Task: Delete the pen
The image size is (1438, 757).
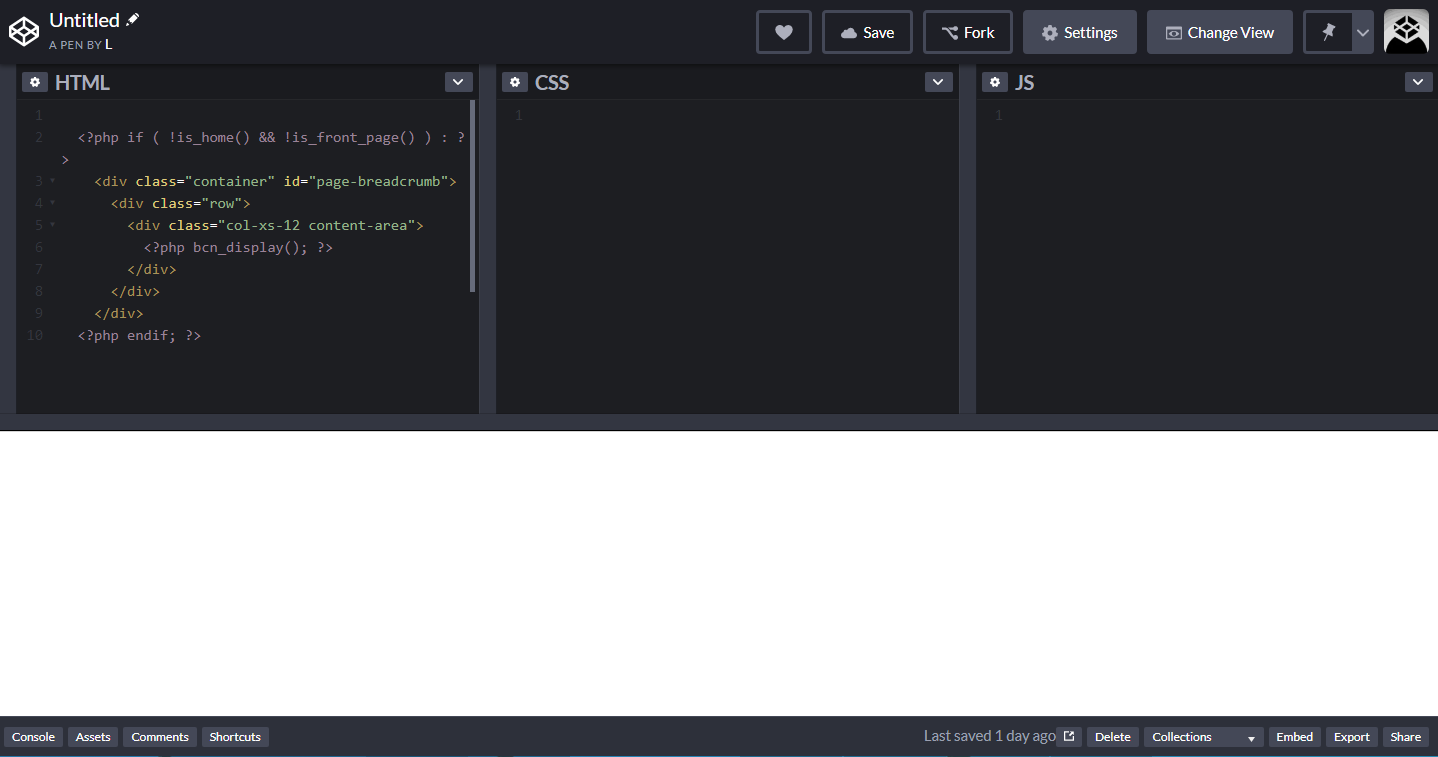Action: pyautogui.click(x=1112, y=736)
